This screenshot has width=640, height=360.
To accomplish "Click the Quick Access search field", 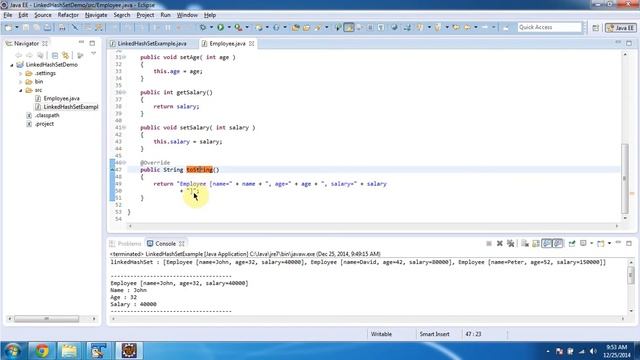I will (549, 27).
